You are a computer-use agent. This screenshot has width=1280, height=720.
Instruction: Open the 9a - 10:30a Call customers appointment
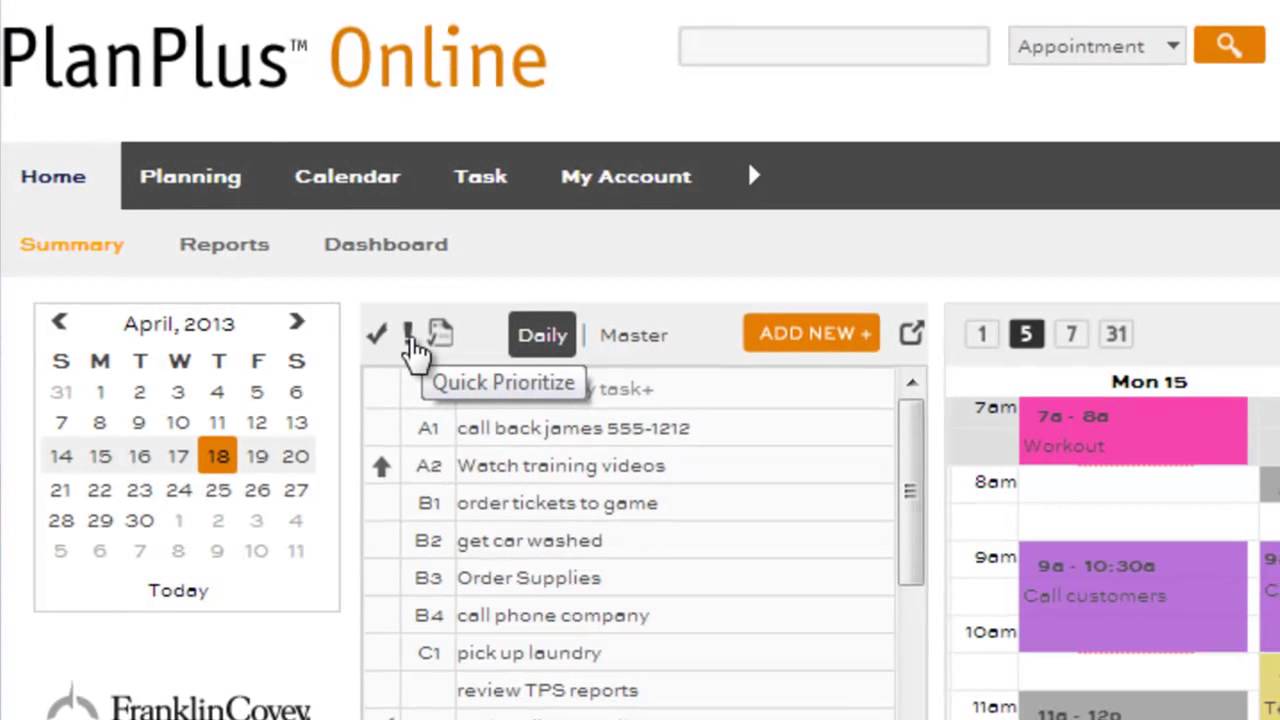coord(1133,597)
